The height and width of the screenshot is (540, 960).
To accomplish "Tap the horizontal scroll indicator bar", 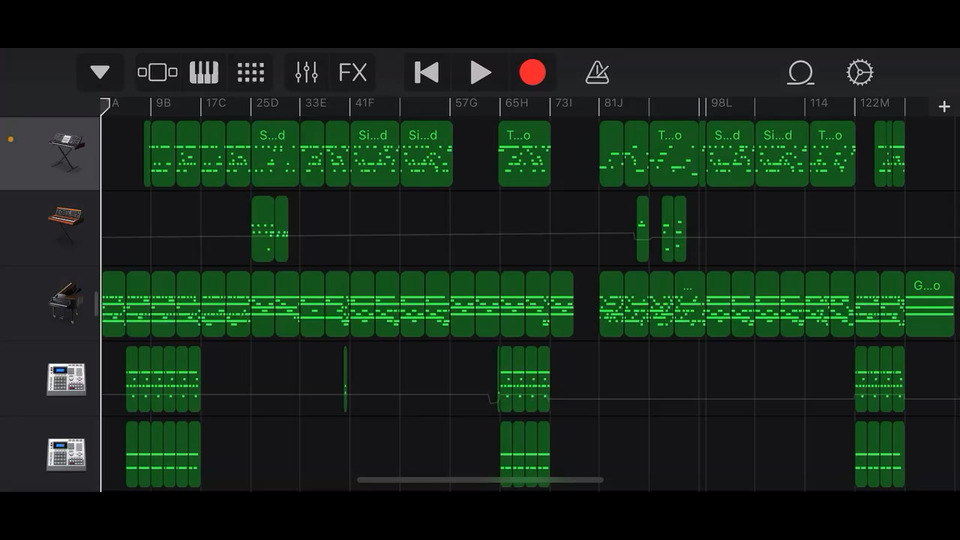I will point(480,480).
